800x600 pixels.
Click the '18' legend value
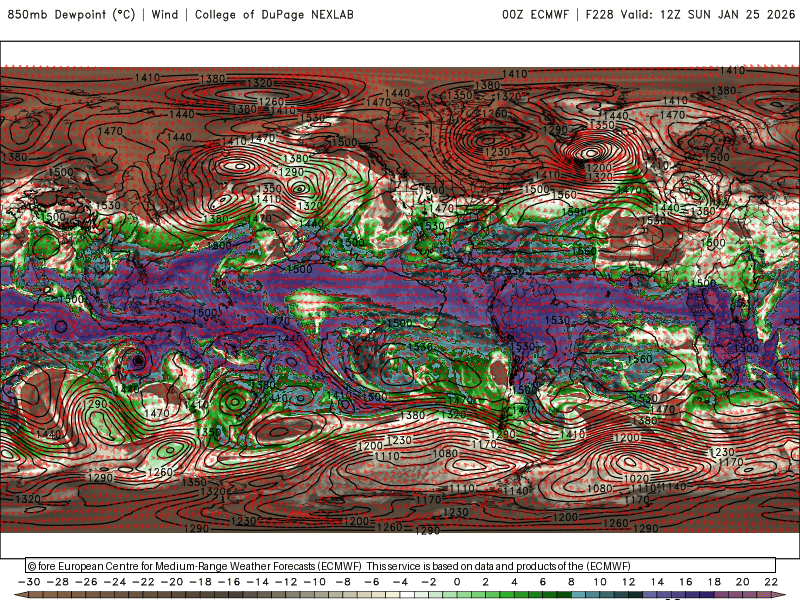(x=714, y=582)
